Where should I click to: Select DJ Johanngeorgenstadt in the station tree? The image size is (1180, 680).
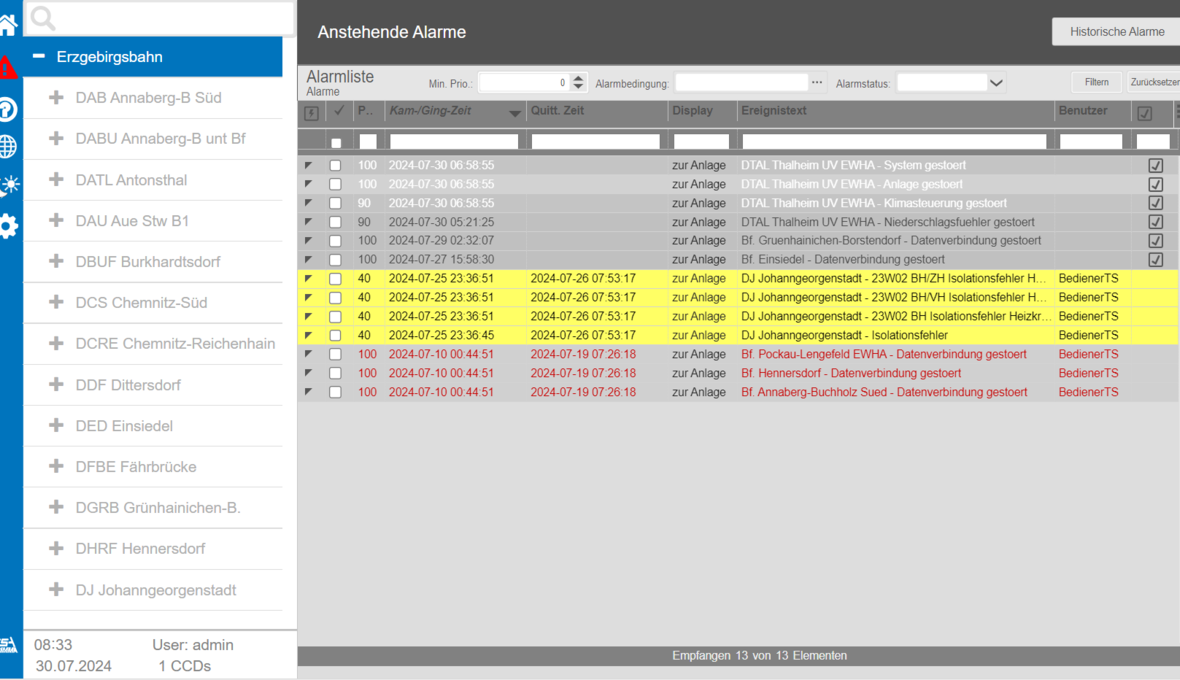pyautogui.click(x=155, y=590)
